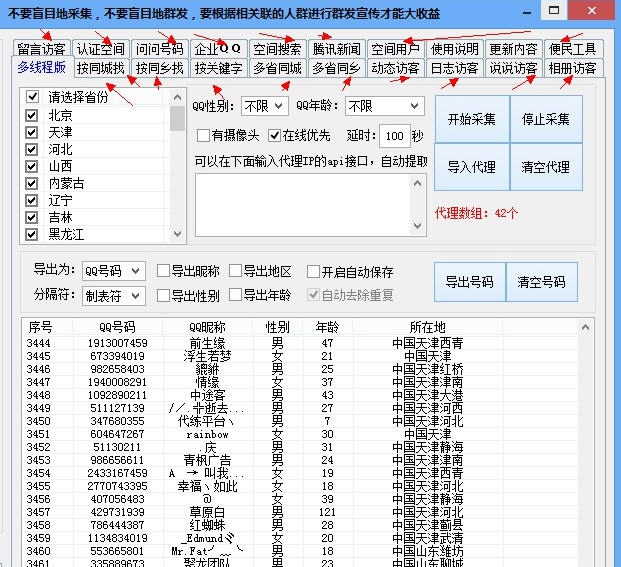
Task: Select row 3457 草原白
Action: [300, 512]
